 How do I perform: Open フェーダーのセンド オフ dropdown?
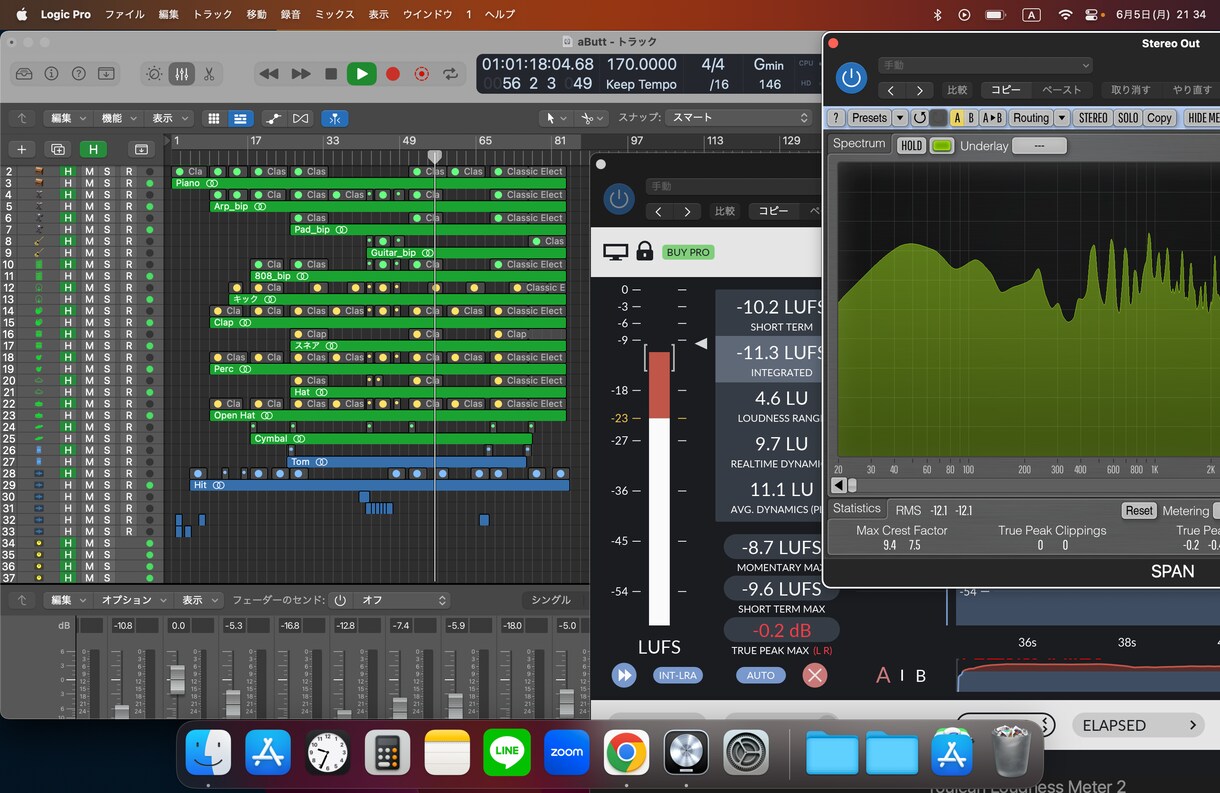coord(403,600)
